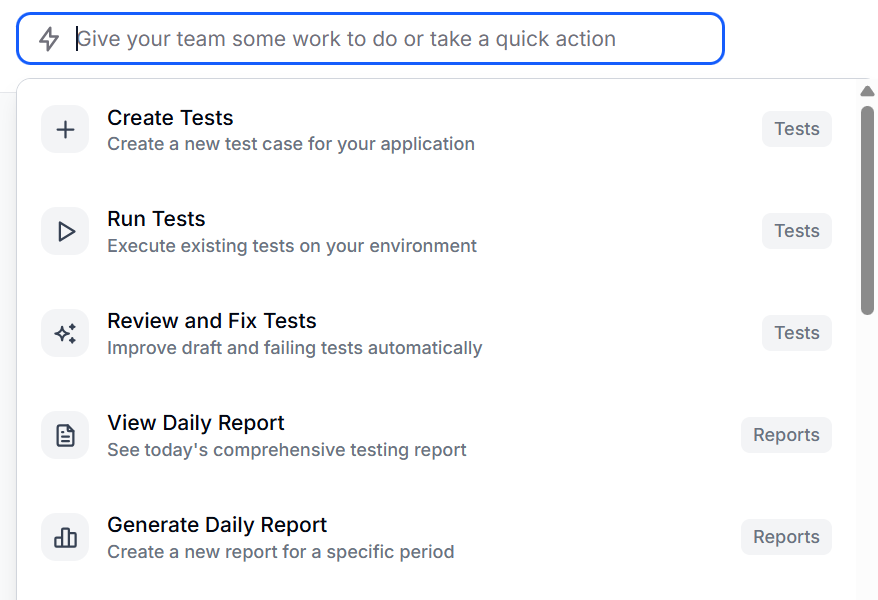This screenshot has height=600, width=878.
Task: Select the play icon for Run Tests
Action: 64,231
